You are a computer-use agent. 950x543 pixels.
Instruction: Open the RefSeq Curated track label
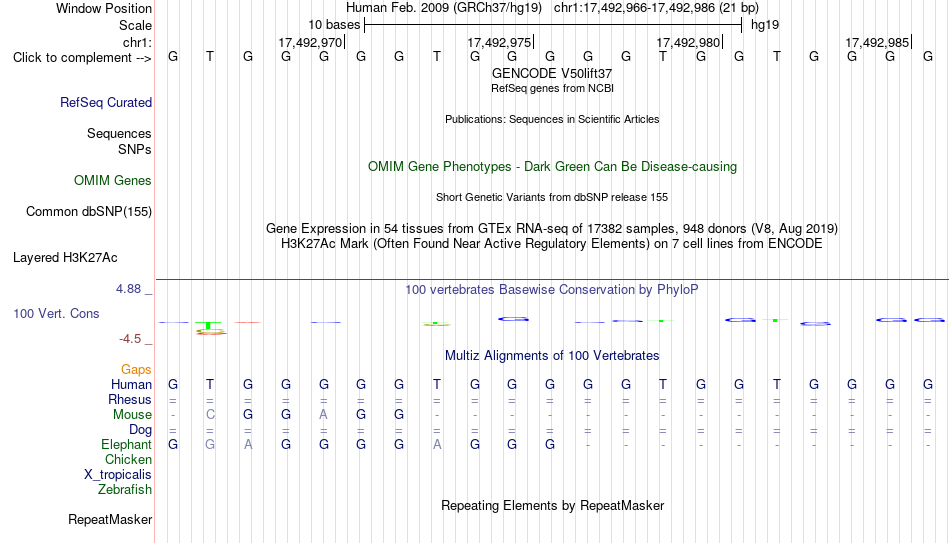pyautogui.click(x=106, y=102)
